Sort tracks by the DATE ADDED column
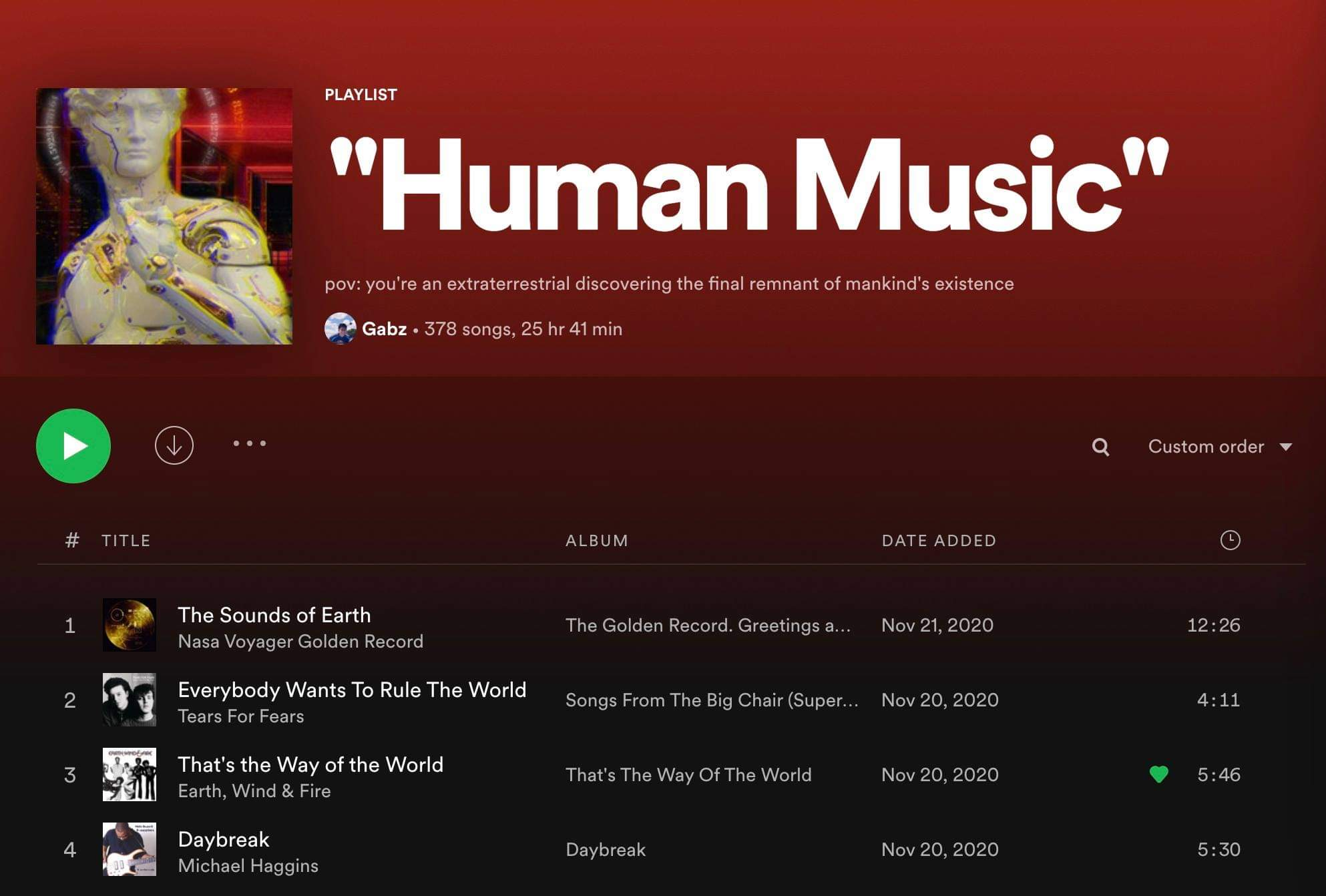The width and height of the screenshot is (1326, 896). [x=938, y=540]
